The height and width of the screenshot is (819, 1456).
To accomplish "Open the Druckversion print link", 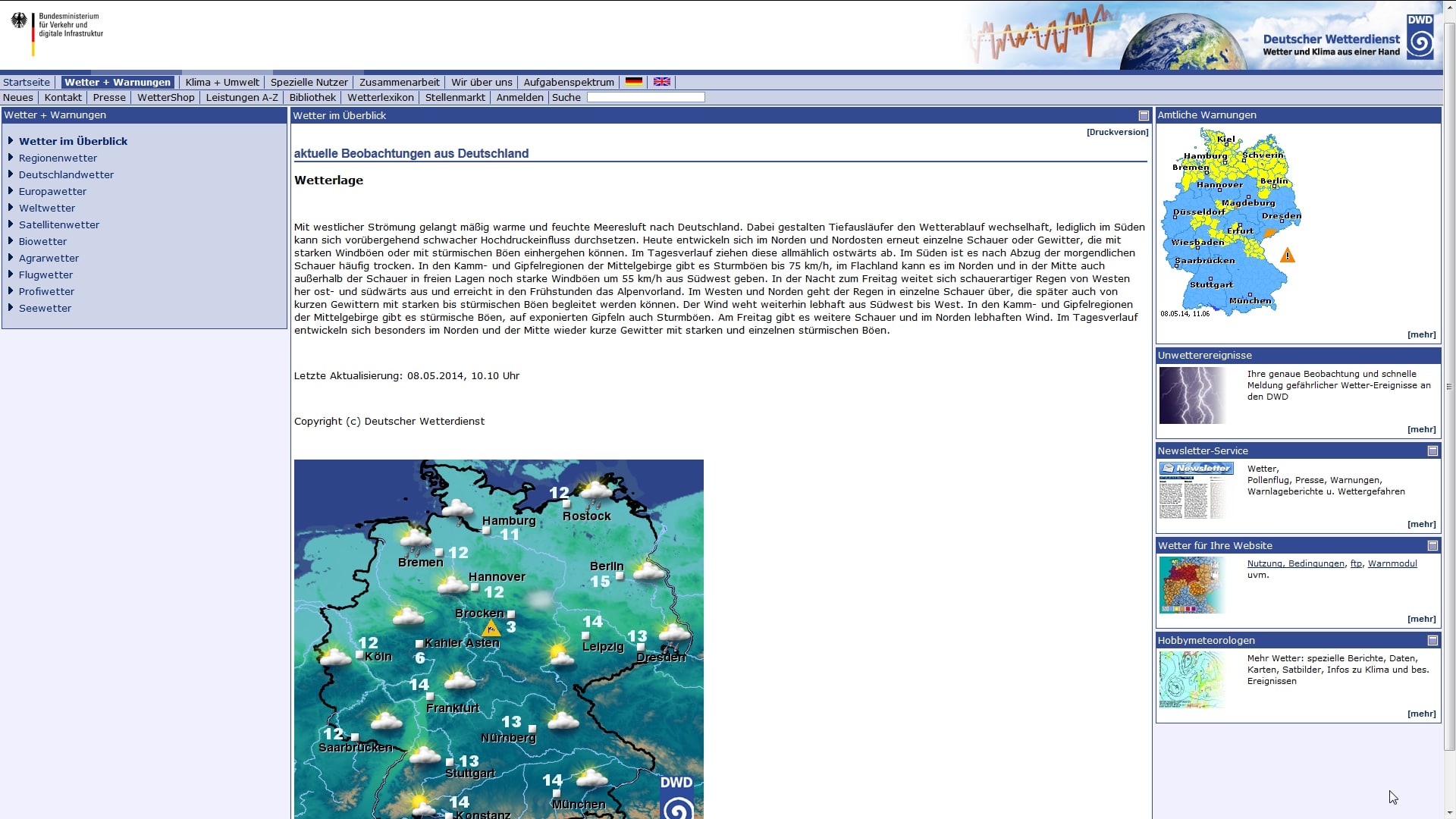I will 1117,132.
